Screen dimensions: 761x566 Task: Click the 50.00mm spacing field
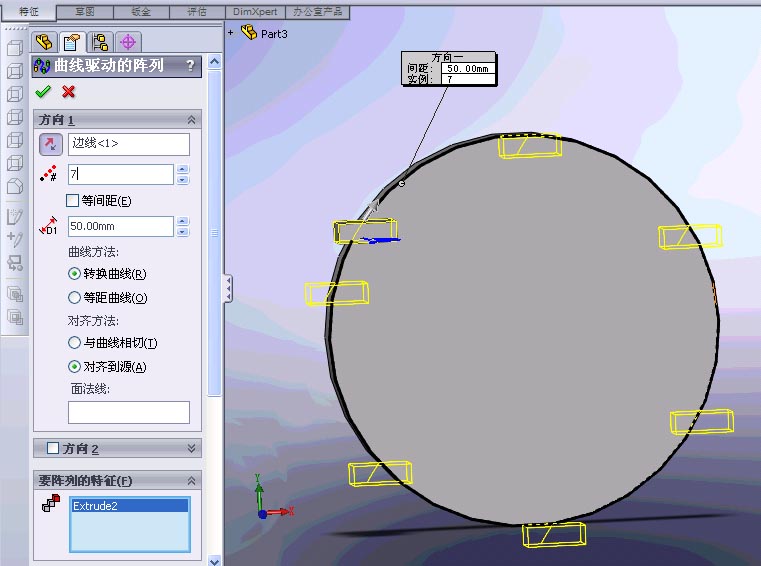(x=120, y=226)
